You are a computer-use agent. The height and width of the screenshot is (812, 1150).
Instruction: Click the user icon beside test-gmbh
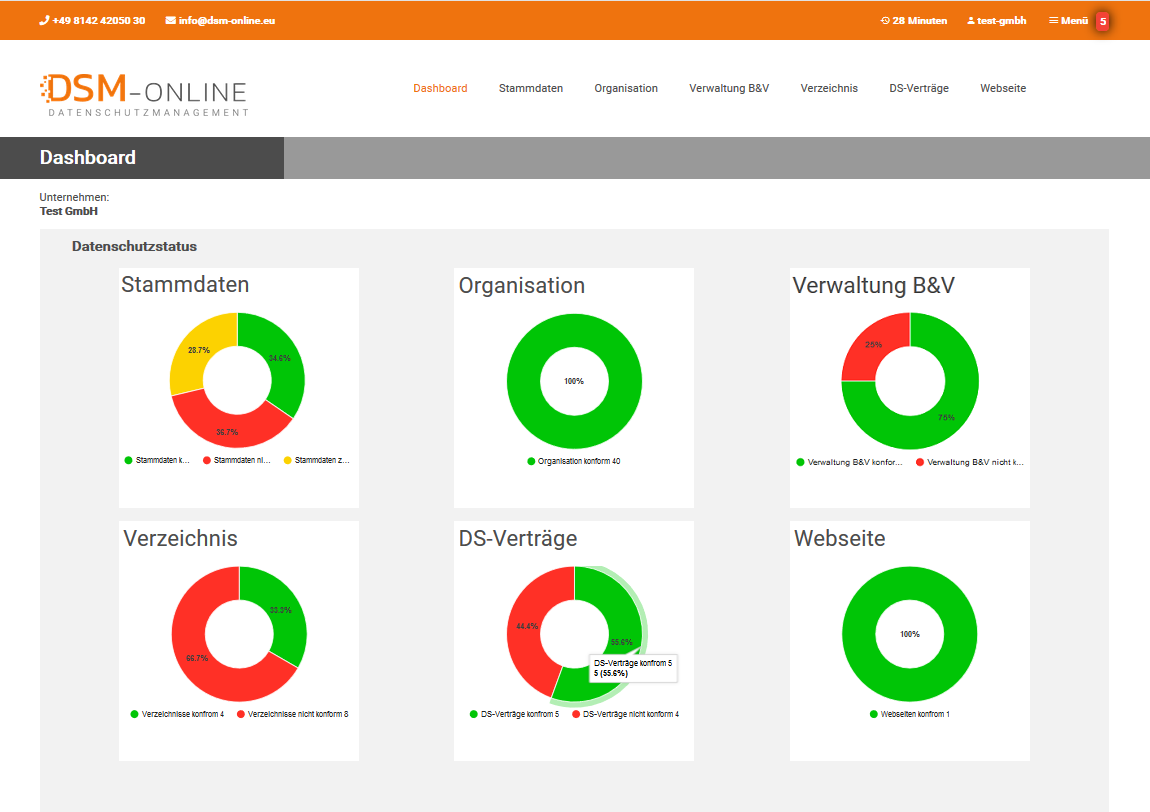970,20
